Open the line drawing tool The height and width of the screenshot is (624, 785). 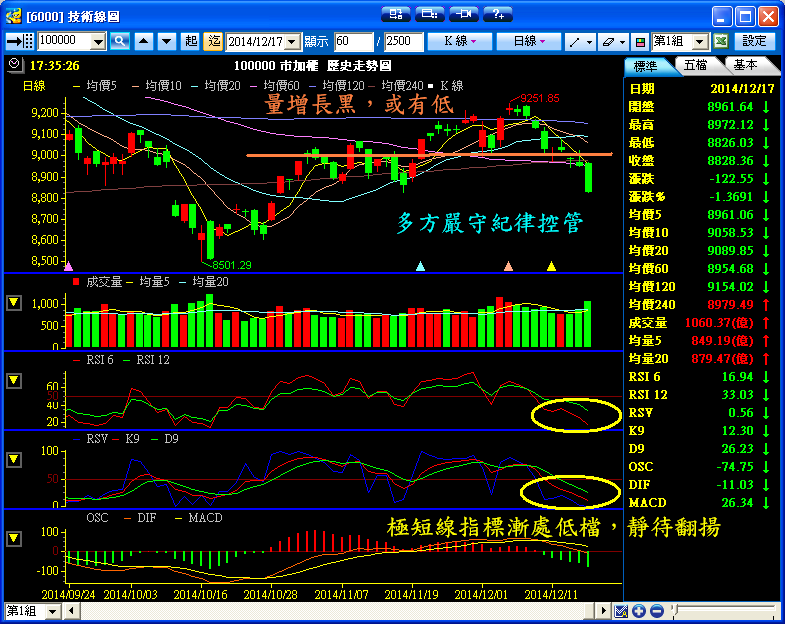pos(578,41)
